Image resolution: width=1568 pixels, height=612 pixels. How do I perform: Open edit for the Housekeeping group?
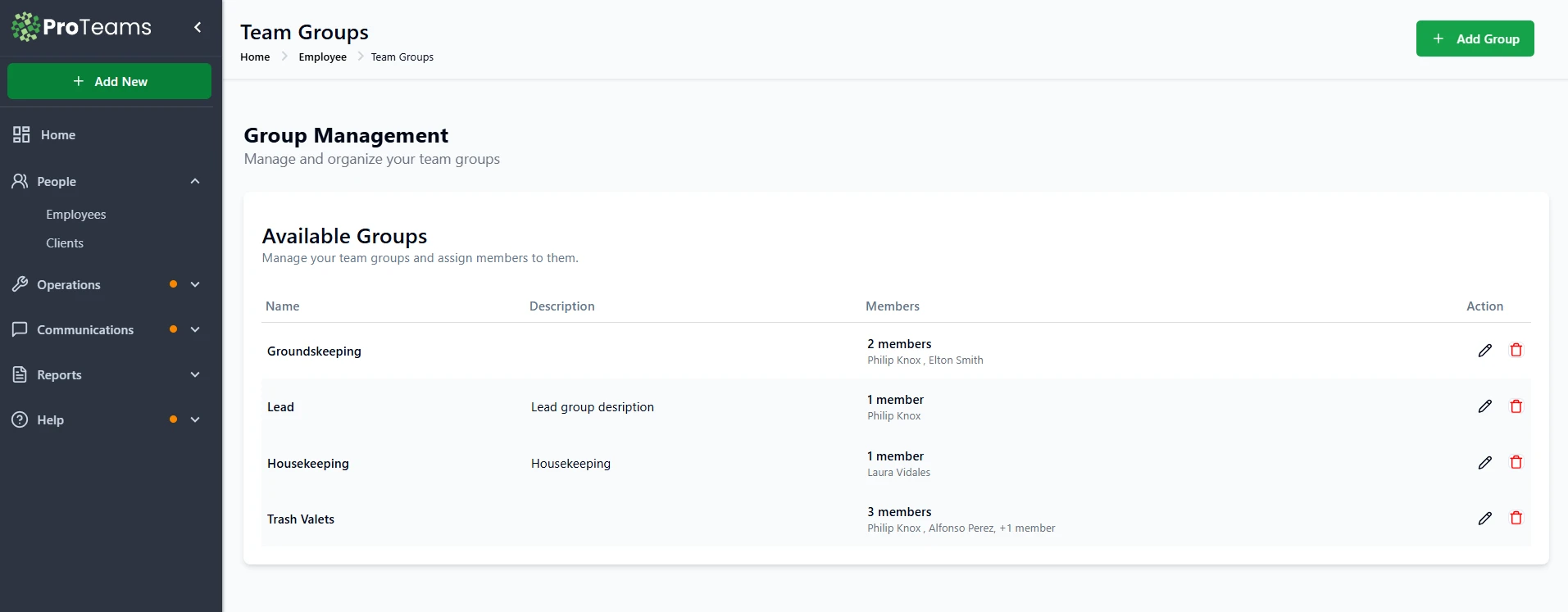[x=1484, y=463]
